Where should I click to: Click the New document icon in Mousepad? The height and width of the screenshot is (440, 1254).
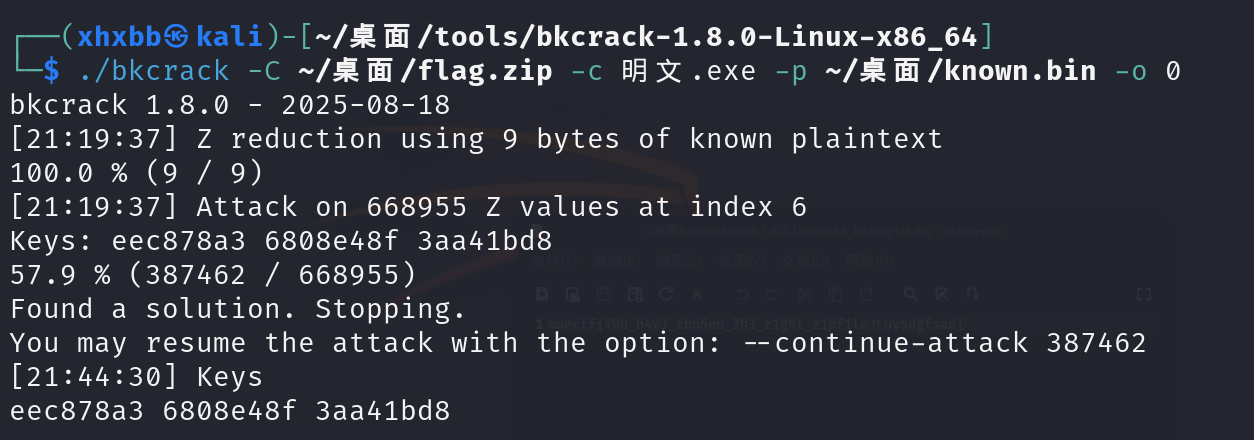[542, 294]
